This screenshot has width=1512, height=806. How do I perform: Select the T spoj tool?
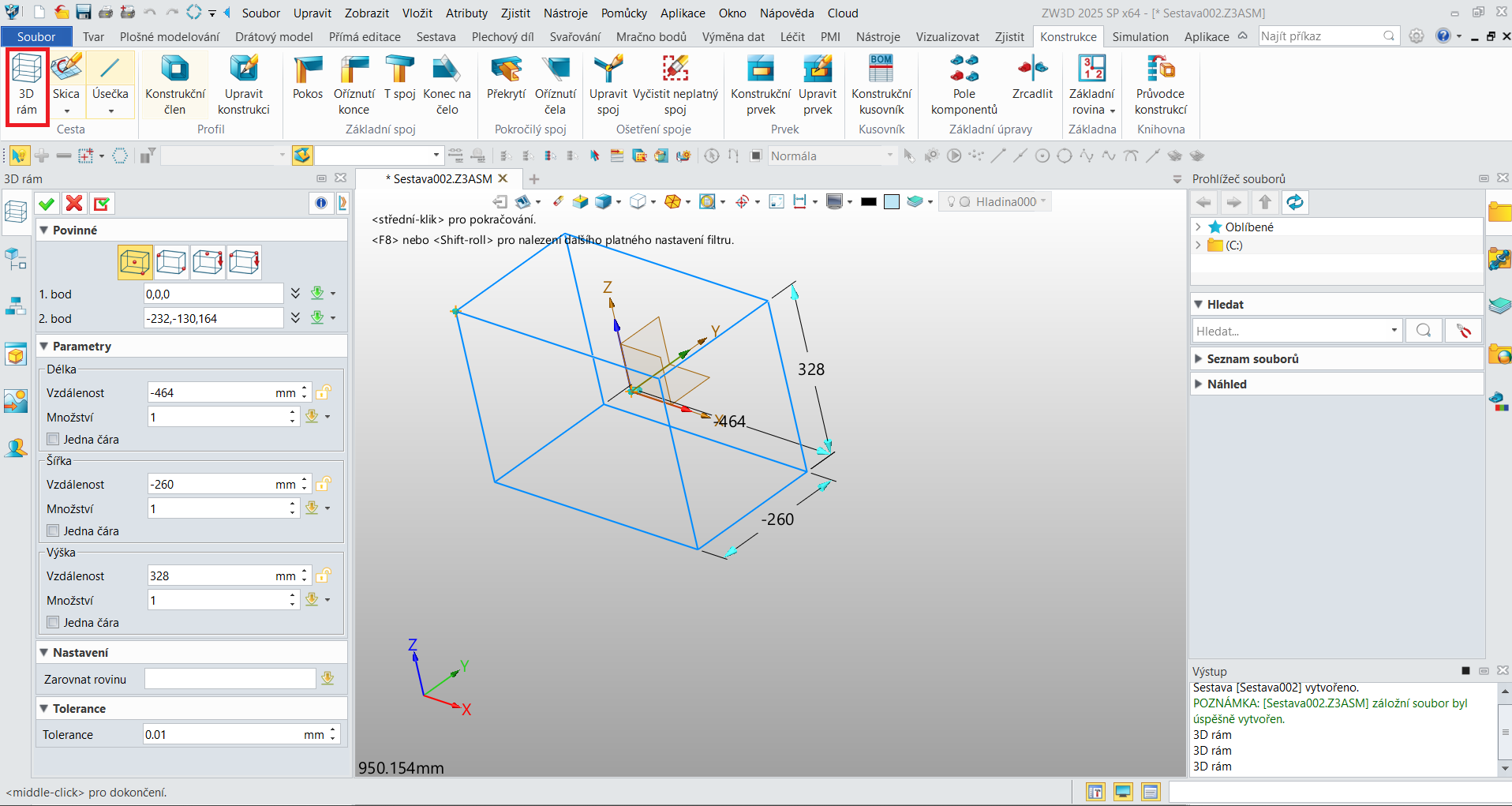pyautogui.click(x=399, y=77)
